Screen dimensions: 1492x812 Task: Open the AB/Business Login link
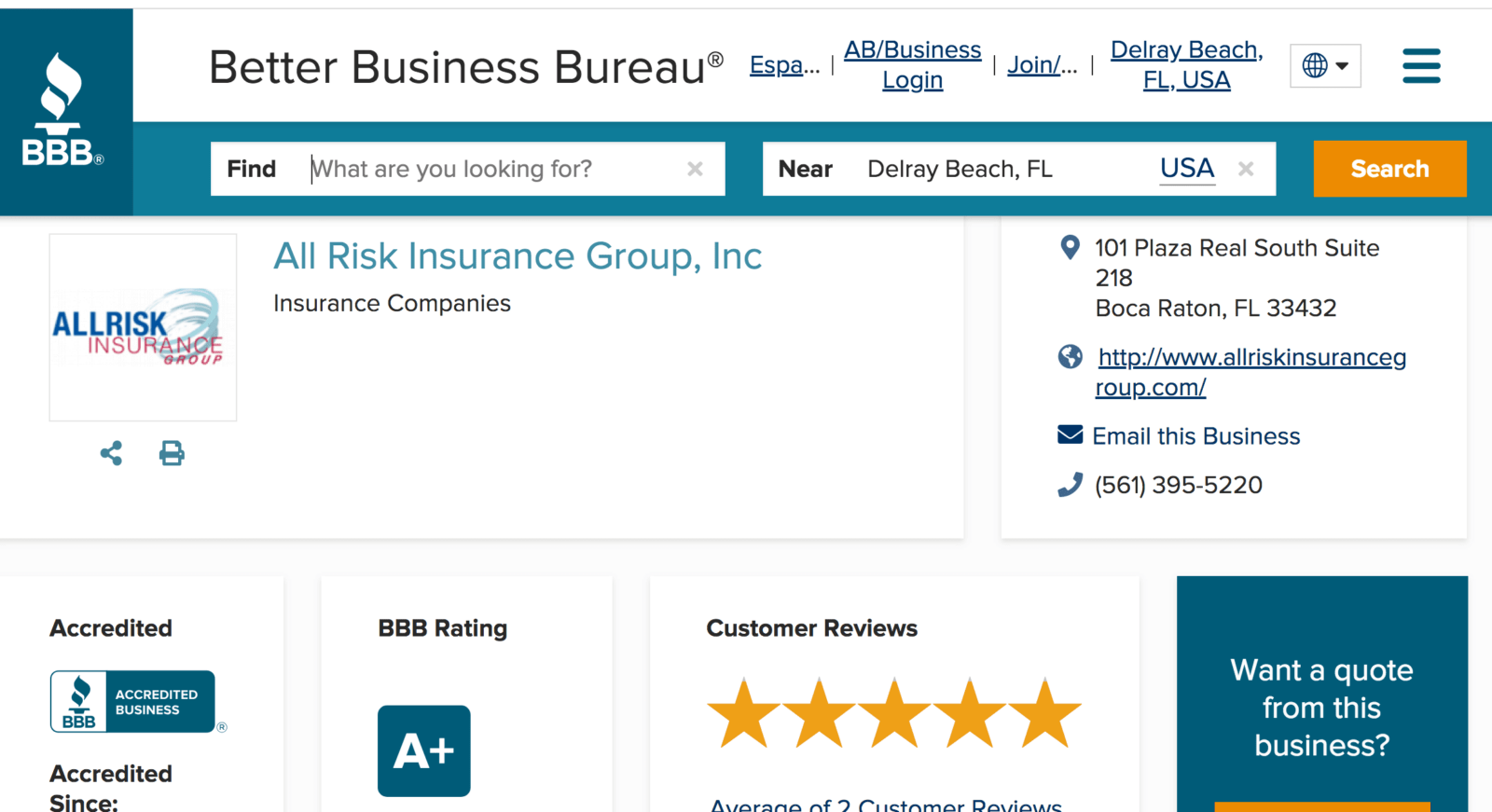pos(913,64)
